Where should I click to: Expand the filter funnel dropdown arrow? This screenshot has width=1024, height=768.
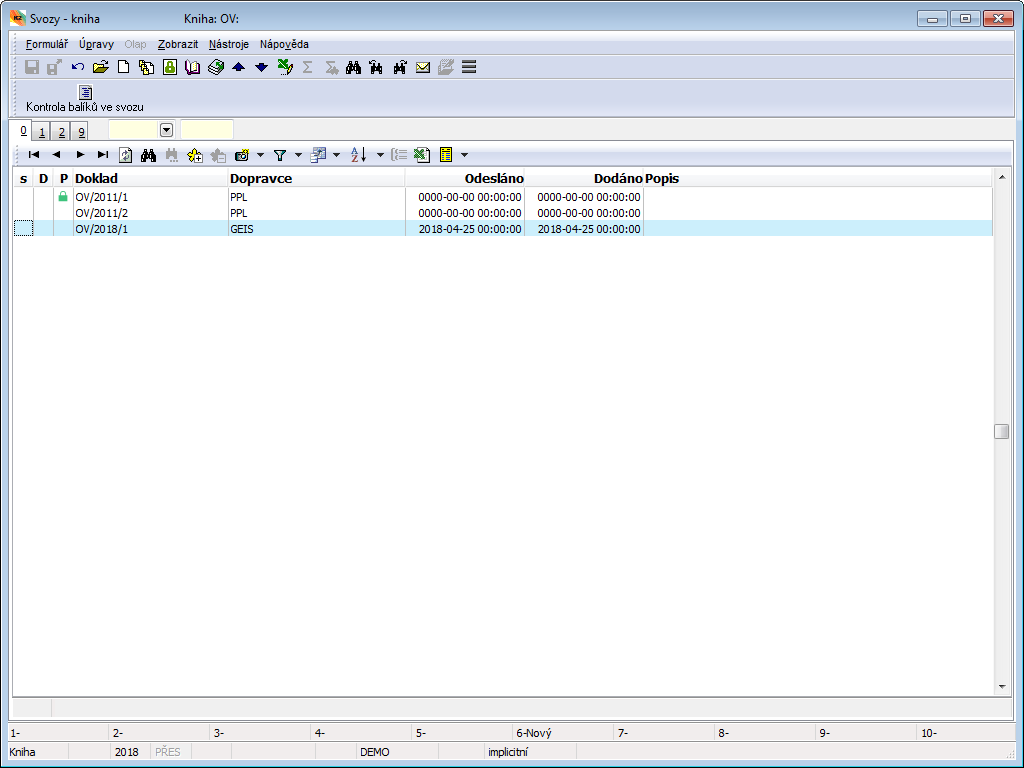click(298, 155)
